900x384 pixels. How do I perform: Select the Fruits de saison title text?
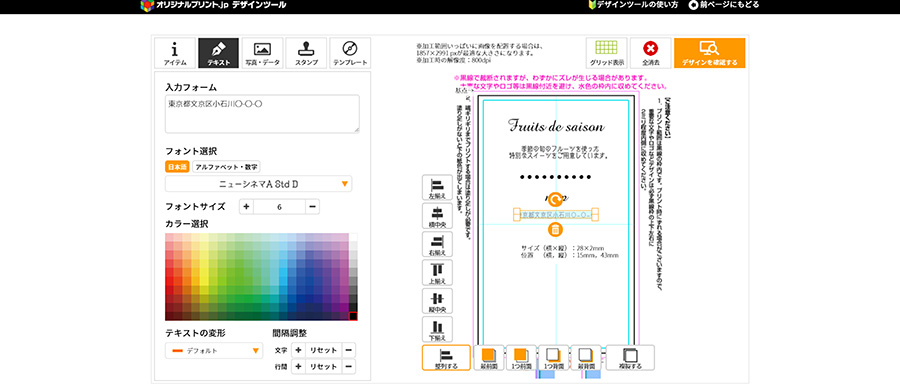pyautogui.click(x=556, y=126)
